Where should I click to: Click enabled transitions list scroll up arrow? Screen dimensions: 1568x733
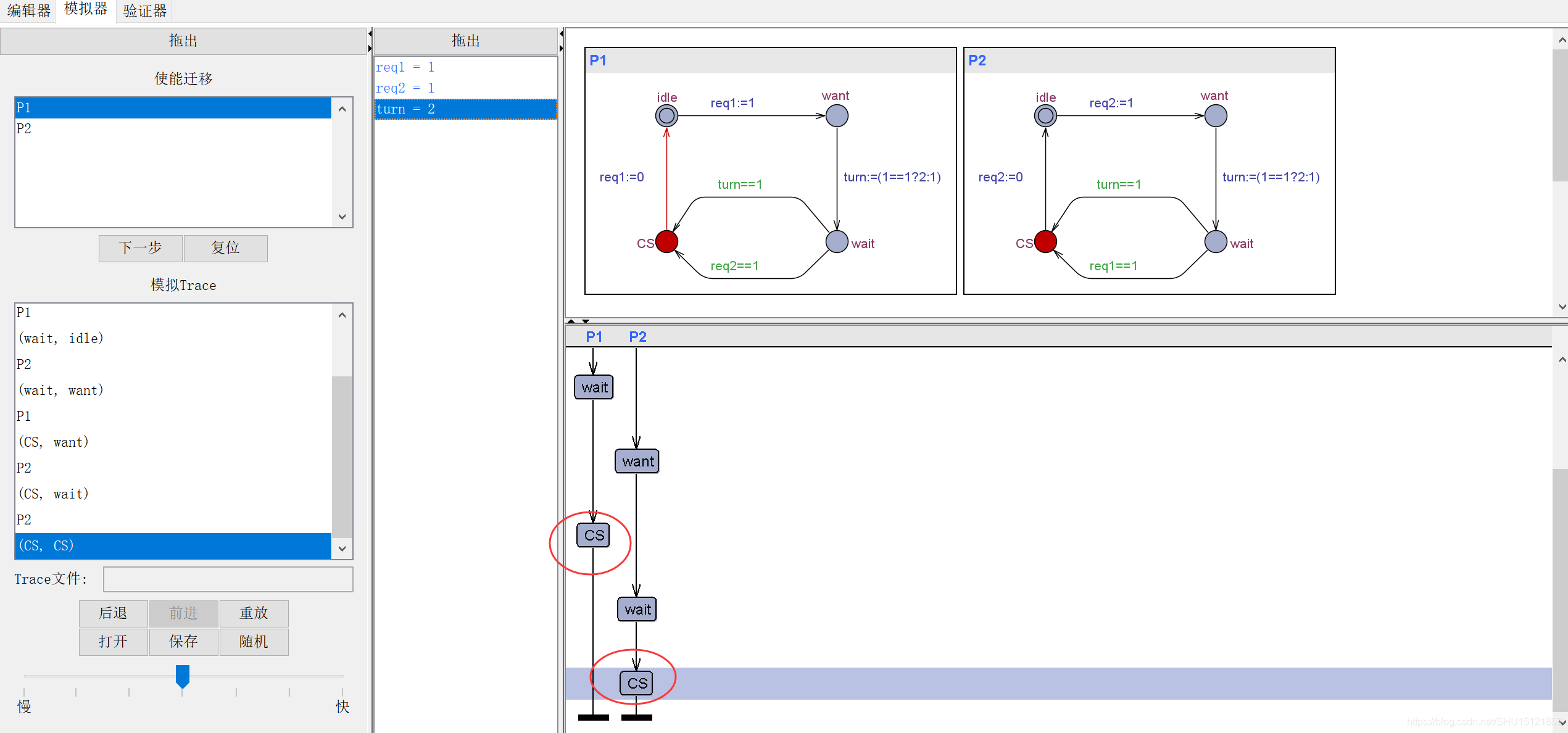(342, 109)
